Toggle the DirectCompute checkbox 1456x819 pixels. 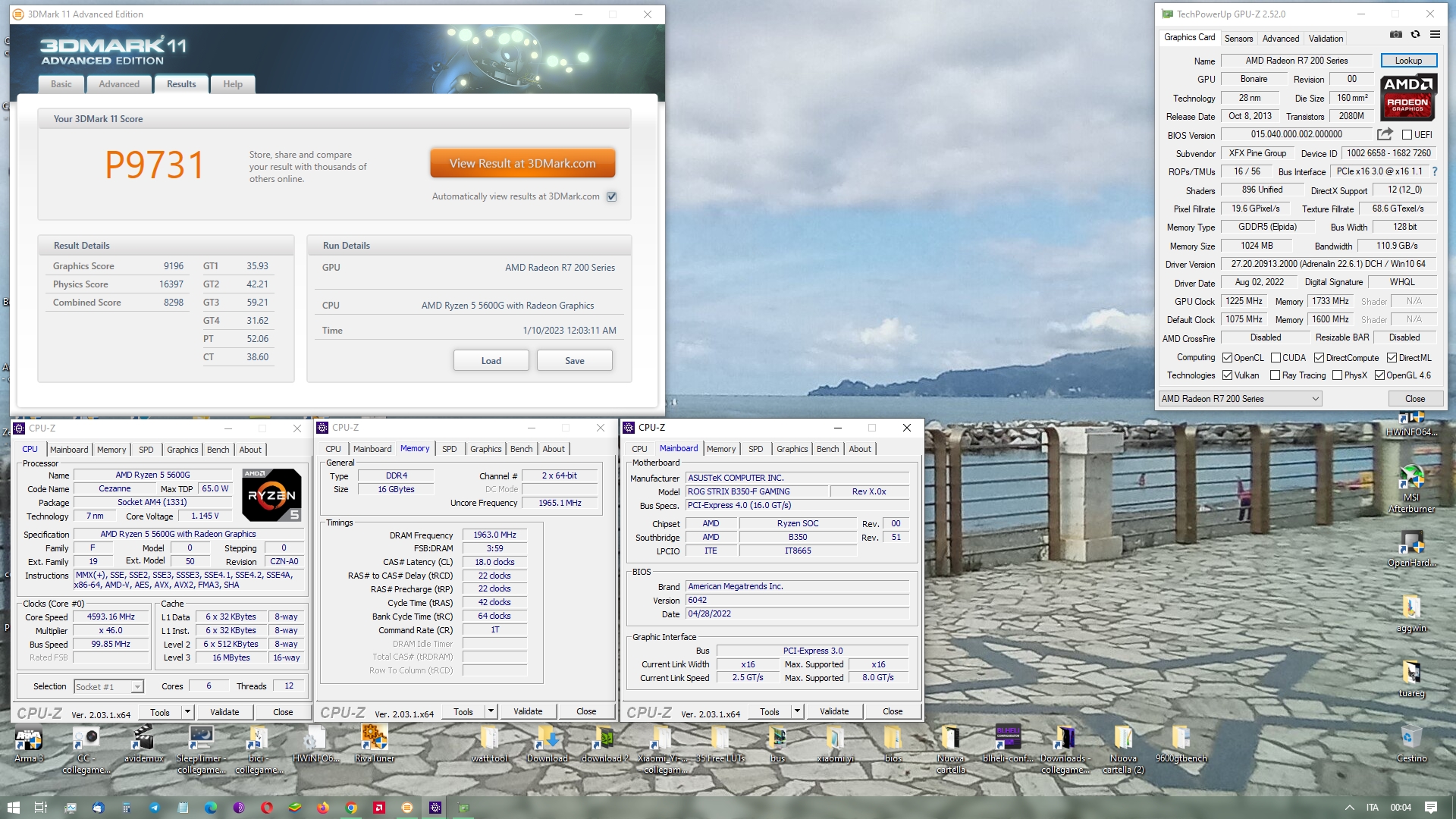[1319, 358]
